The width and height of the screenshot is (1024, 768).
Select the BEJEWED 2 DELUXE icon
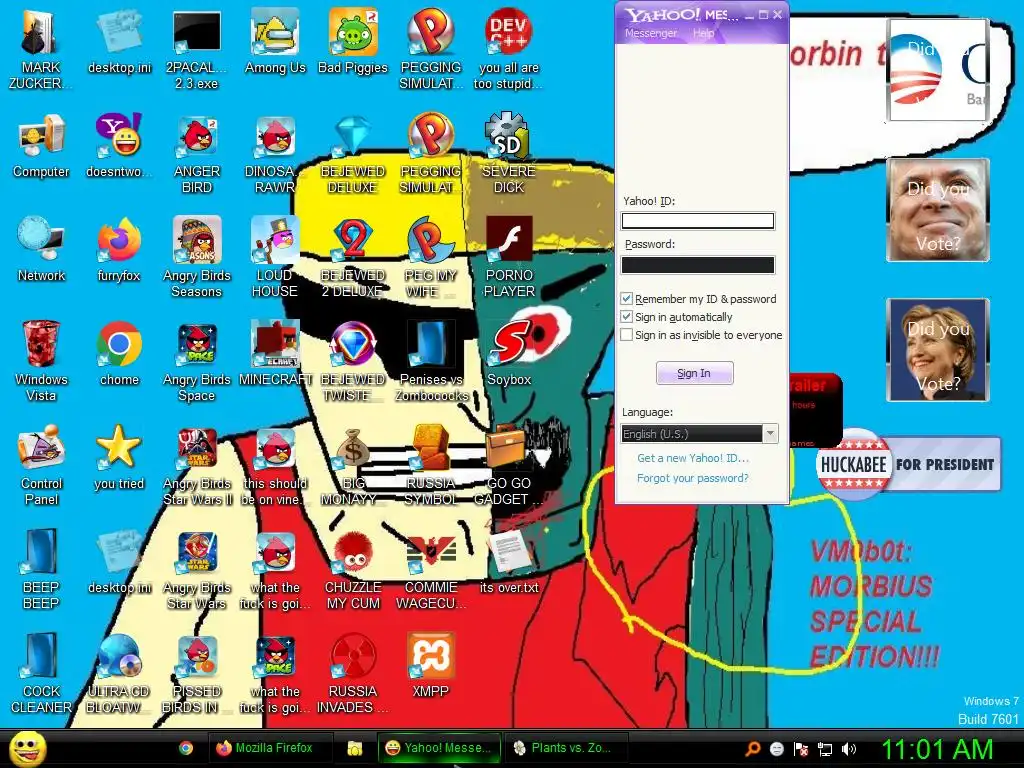pyautogui.click(x=353, y=257)
